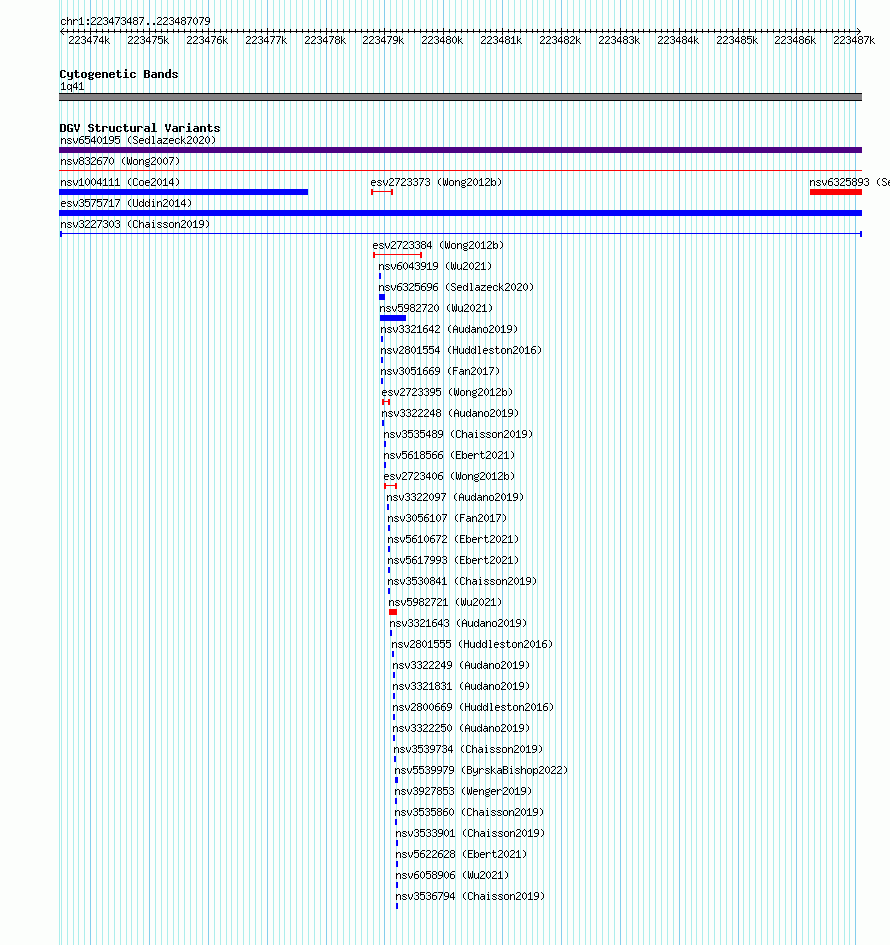890x945 pixels.
Task: Open nsv3322097 (Audano2019) label
Action: coord(455,498)
